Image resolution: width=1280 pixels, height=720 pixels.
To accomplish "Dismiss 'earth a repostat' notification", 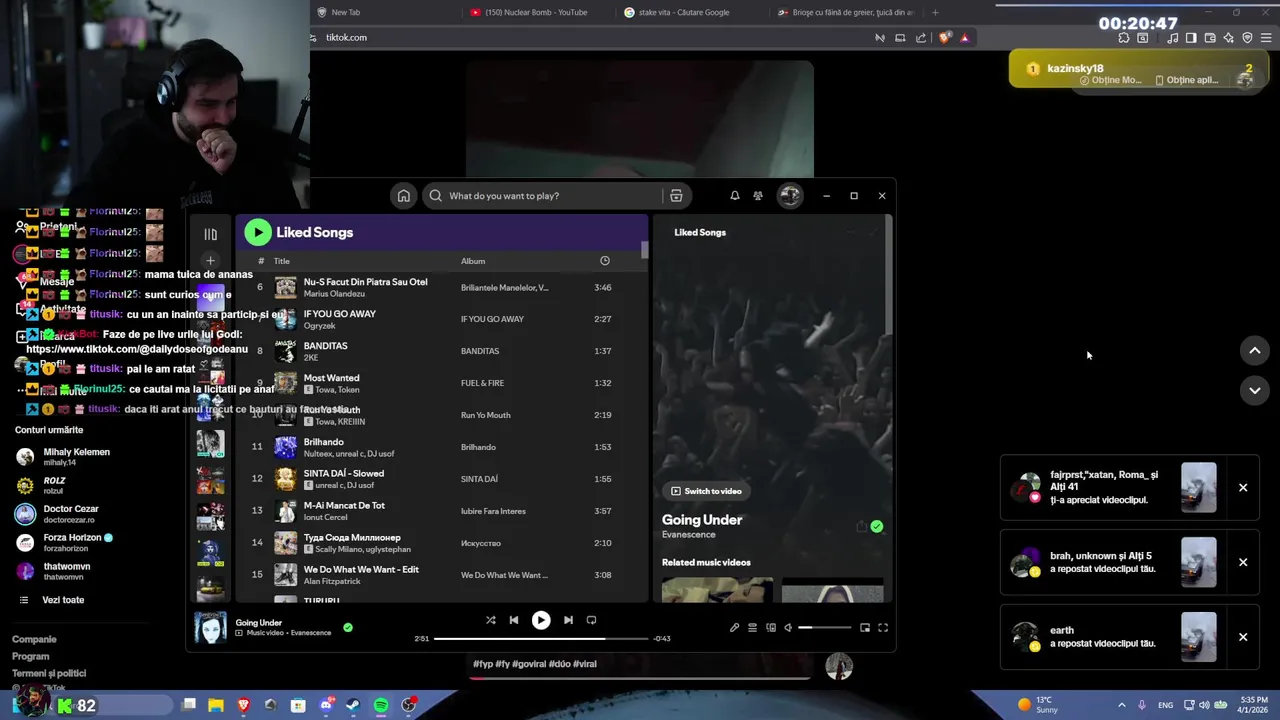I will tap(1243, 637).
